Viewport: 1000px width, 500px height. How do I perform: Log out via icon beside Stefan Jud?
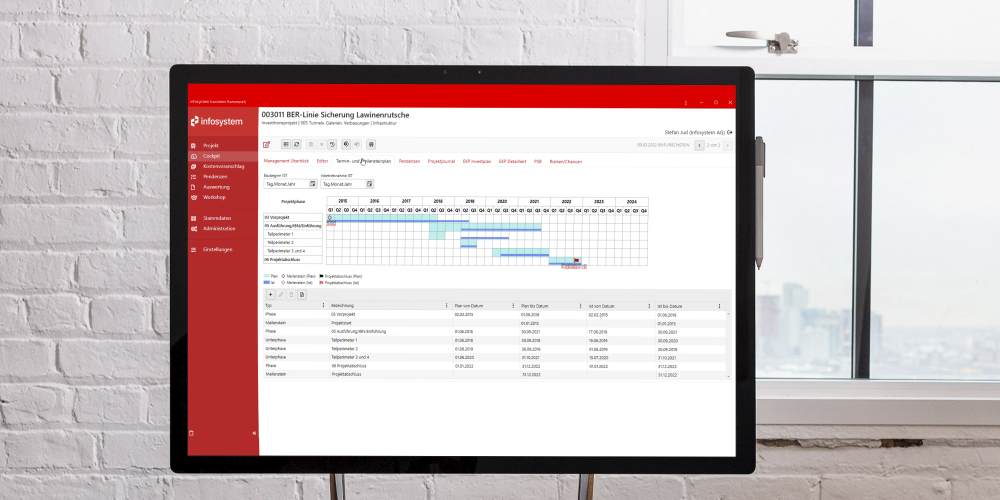[730, 133]
